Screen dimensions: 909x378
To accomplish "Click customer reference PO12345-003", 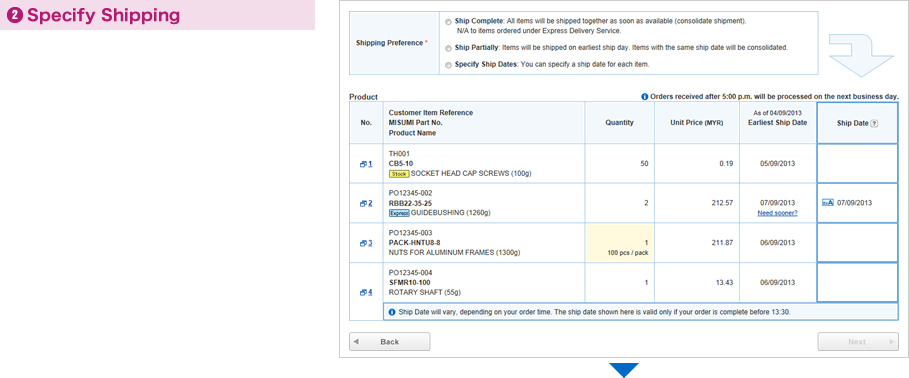I will coord(410,233).
